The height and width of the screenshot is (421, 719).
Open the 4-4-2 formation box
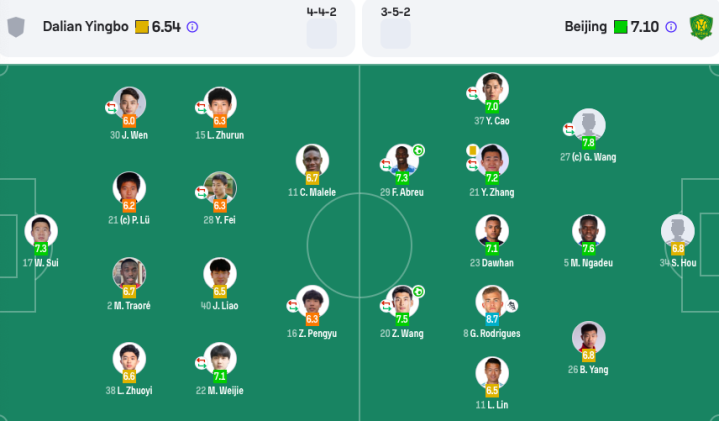click(321, 33)
